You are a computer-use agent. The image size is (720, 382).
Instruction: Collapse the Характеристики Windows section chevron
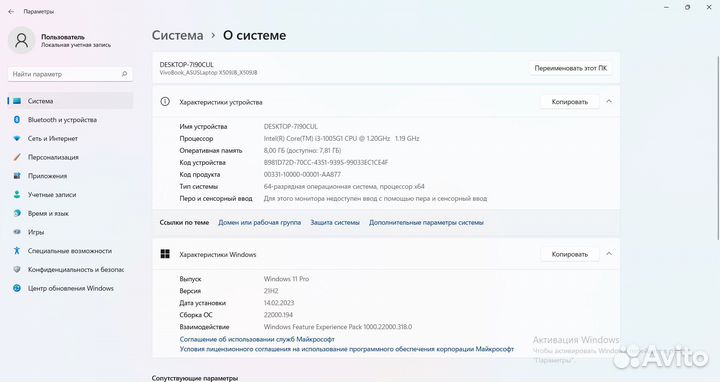tap(609, 254)
